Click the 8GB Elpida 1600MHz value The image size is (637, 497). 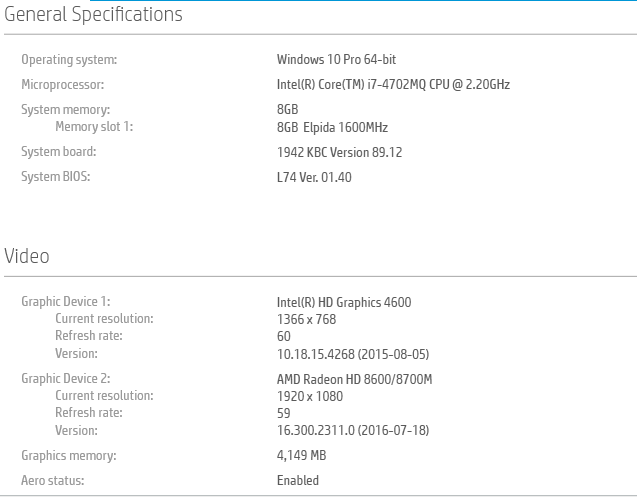pos(332,127)
